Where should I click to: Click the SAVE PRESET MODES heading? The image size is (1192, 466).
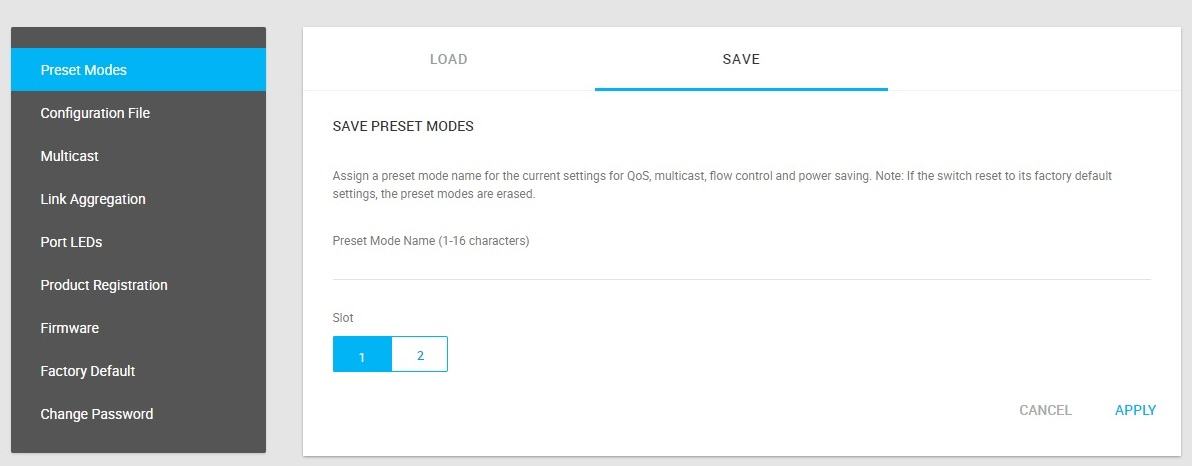tap(403, 127)
